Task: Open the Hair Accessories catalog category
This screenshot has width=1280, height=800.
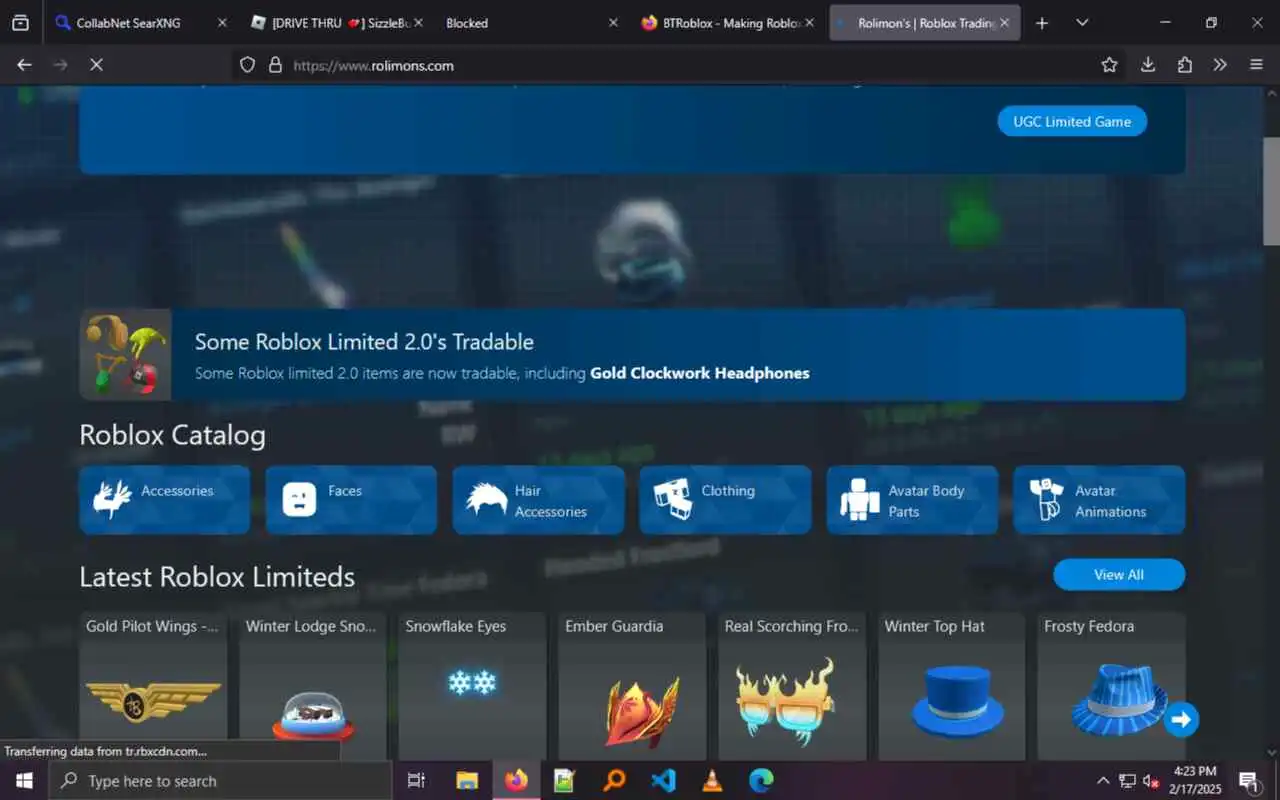Action: tap(538, 500)
